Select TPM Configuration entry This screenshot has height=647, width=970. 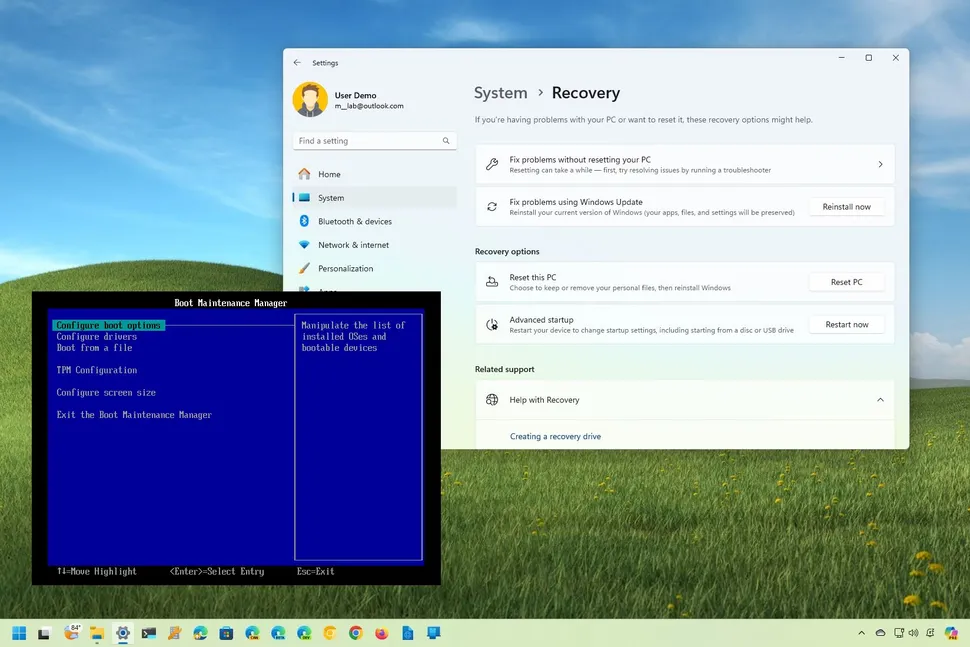pos(97,370)
